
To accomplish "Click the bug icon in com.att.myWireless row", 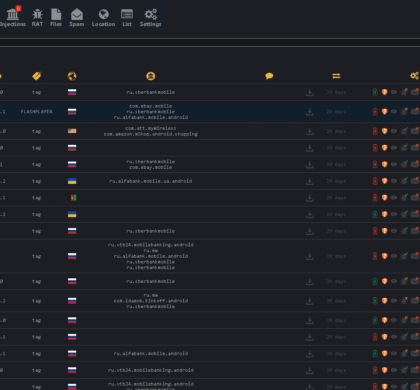I will pyautogui.click(x=404, y=131).
